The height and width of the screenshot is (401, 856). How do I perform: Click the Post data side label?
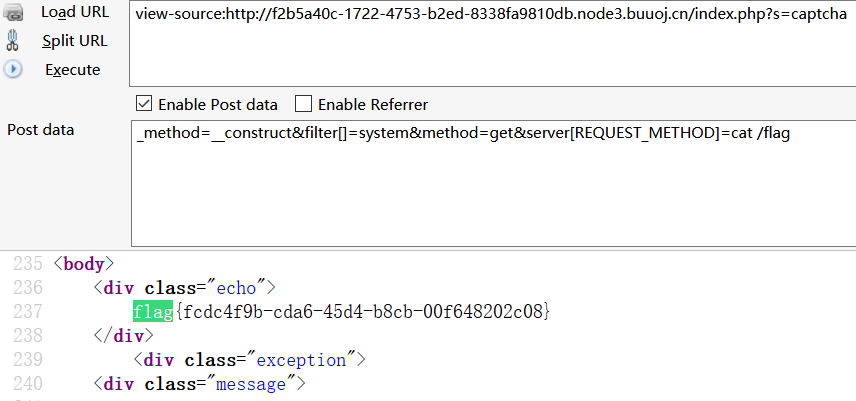point(40,130)
